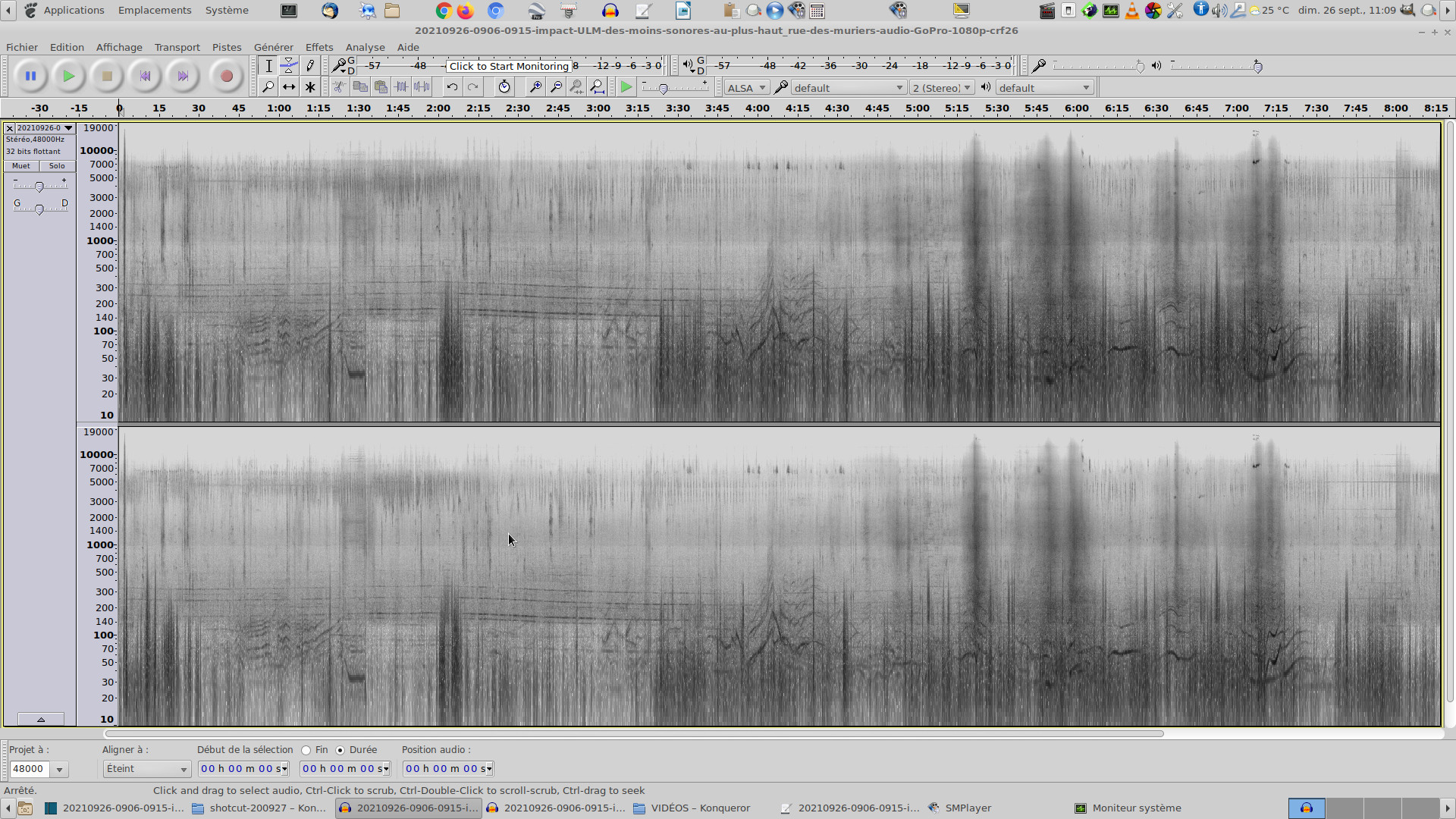Open the Effets menu
The width and height of the screenshot is (1456, 819).
pos(319,47)
